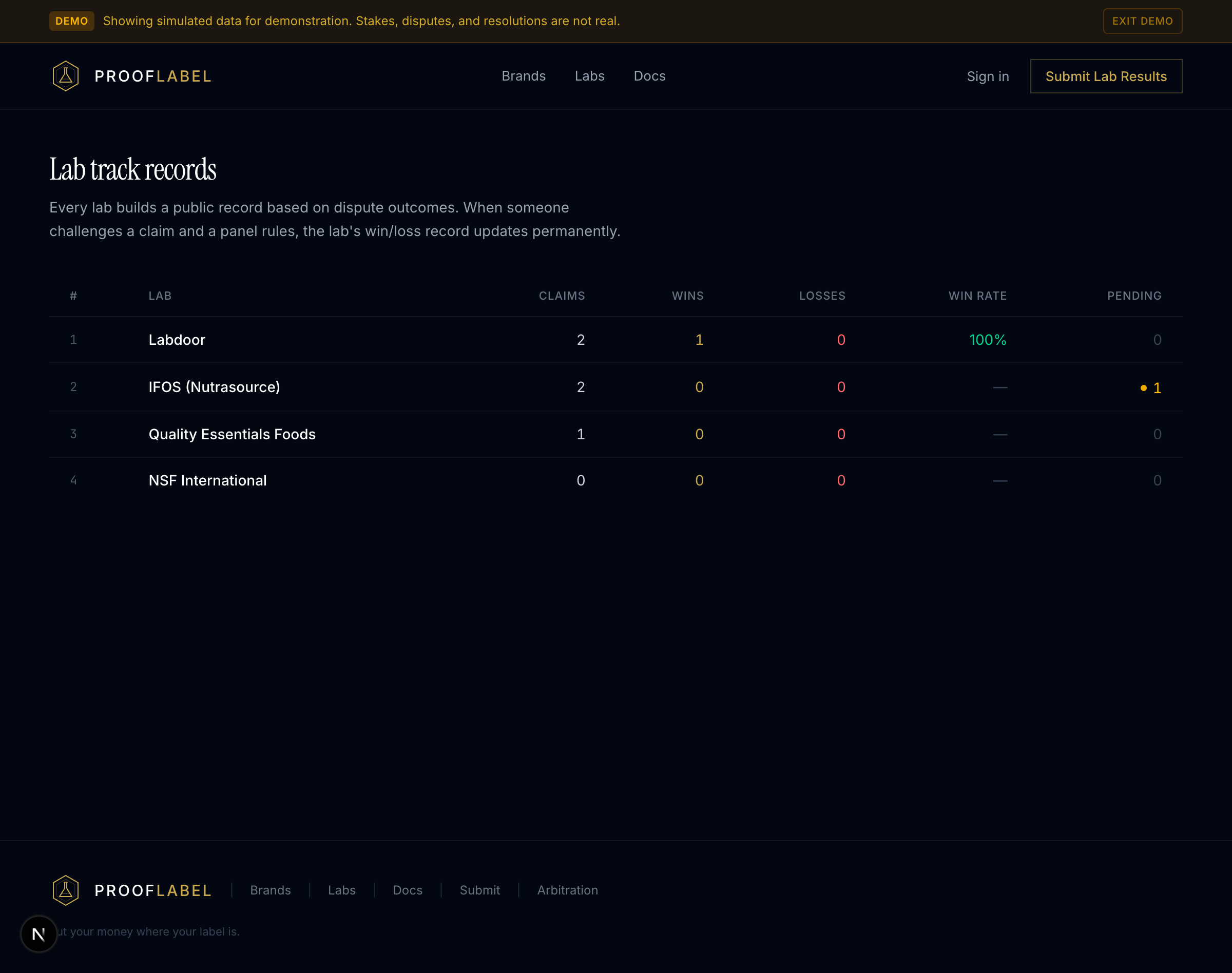Viewport: 1232px width, 973px height.
Task: Open the Next.js dev indicator at bottom left
Action: [x=38, y=933]
